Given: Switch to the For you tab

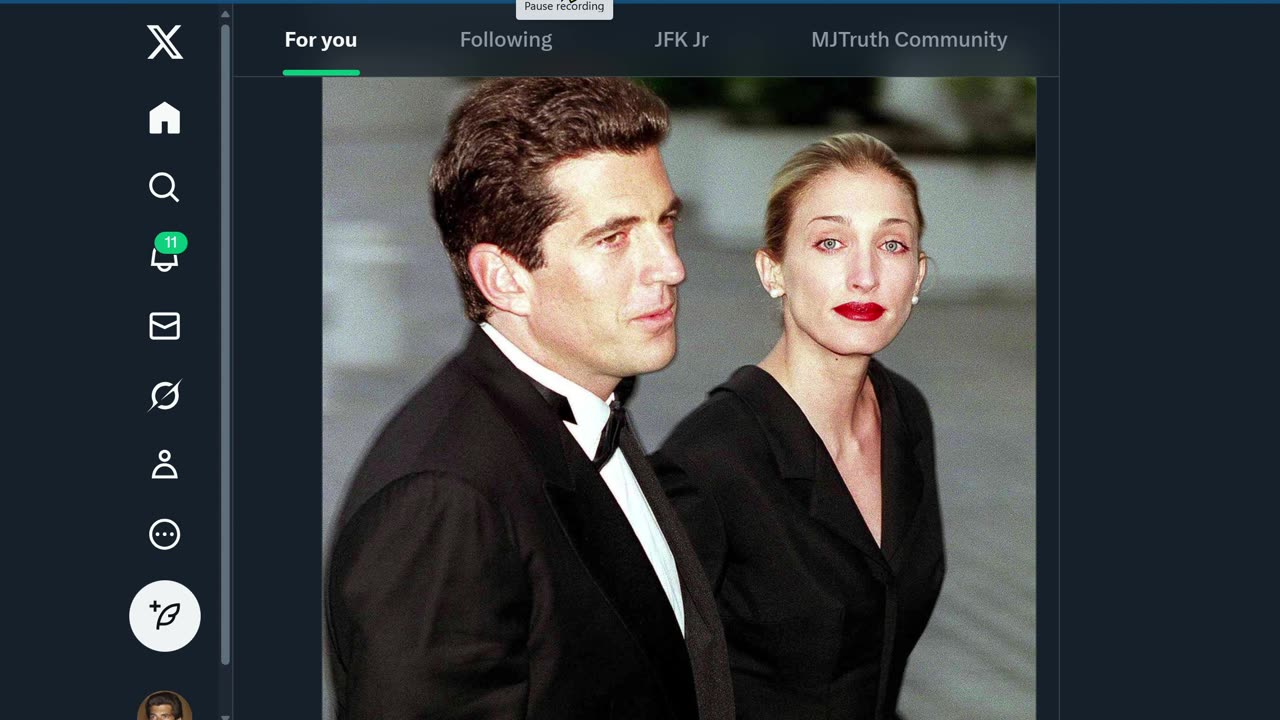Looking at the screenshot, I should coord(321,40).
